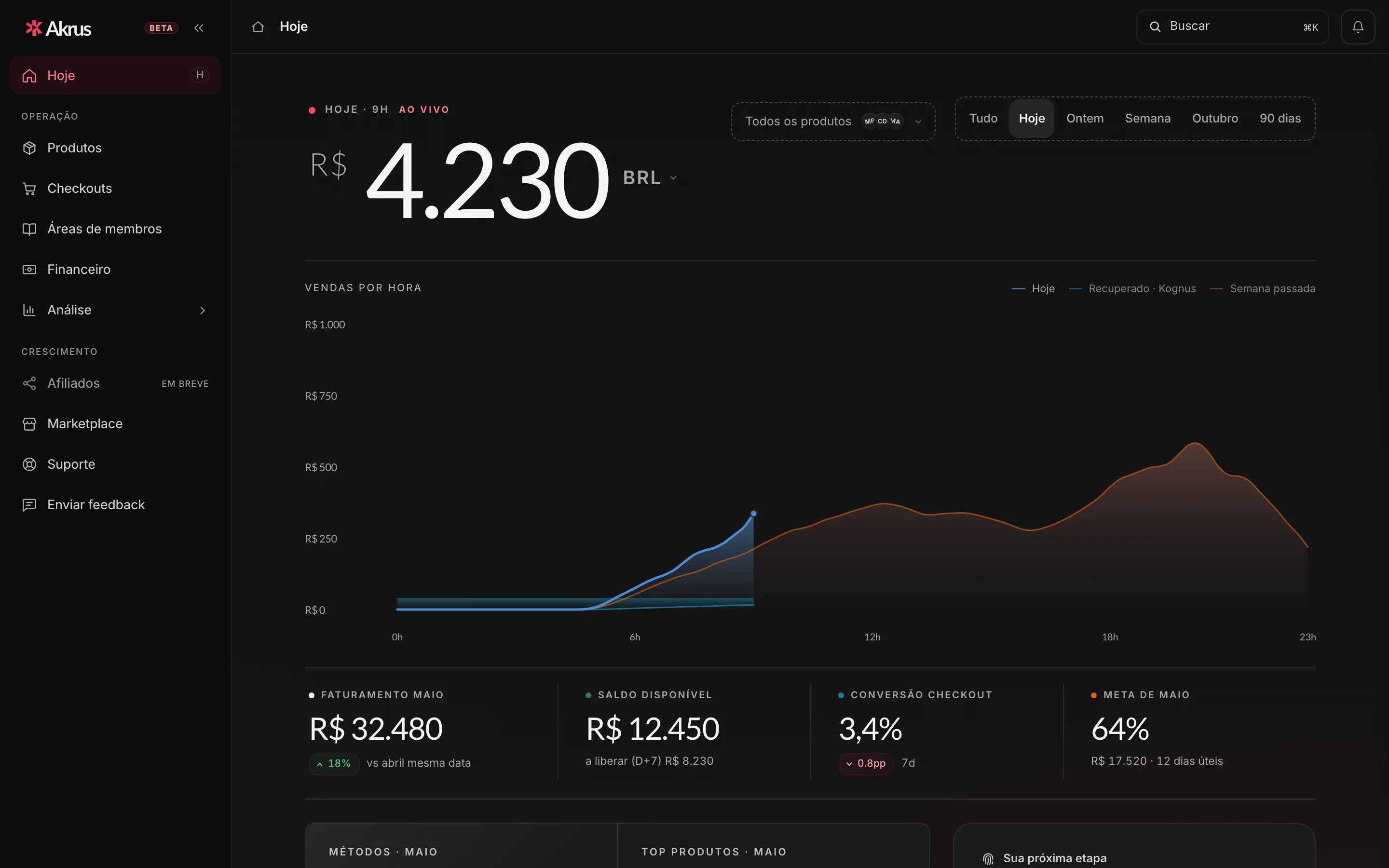Viewport: 1389px width, 868px height.
Task: Click the Akrus logo in the sidebar
Action: tap(58, 27)
